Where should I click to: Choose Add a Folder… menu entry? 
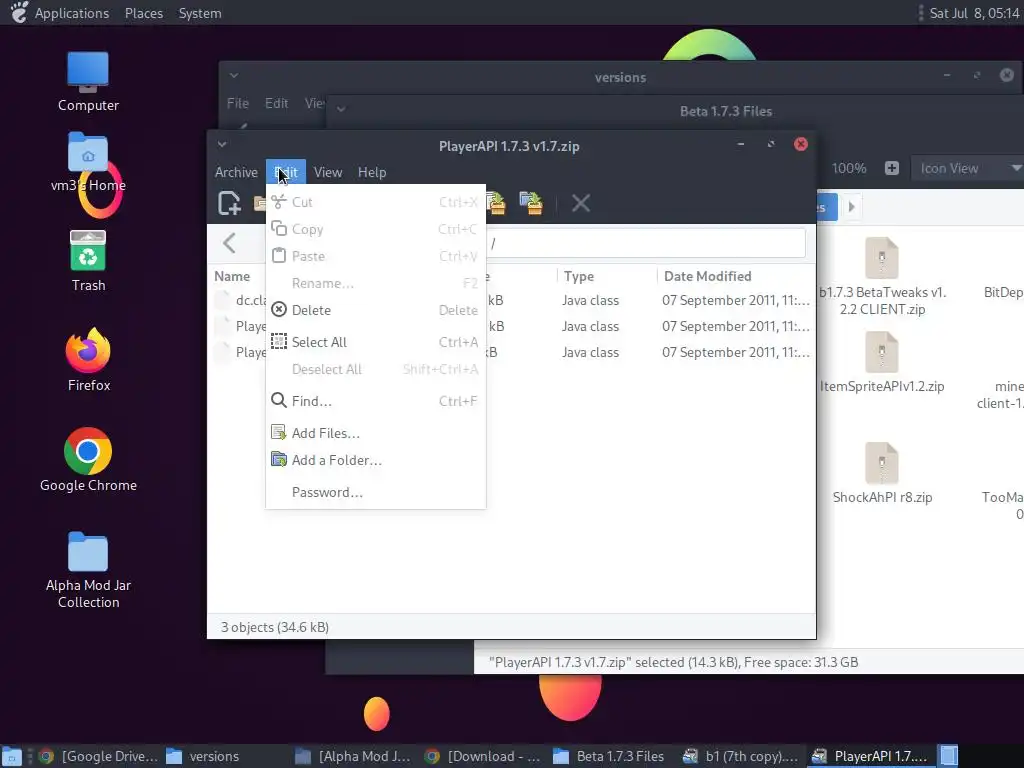(376, 460)
